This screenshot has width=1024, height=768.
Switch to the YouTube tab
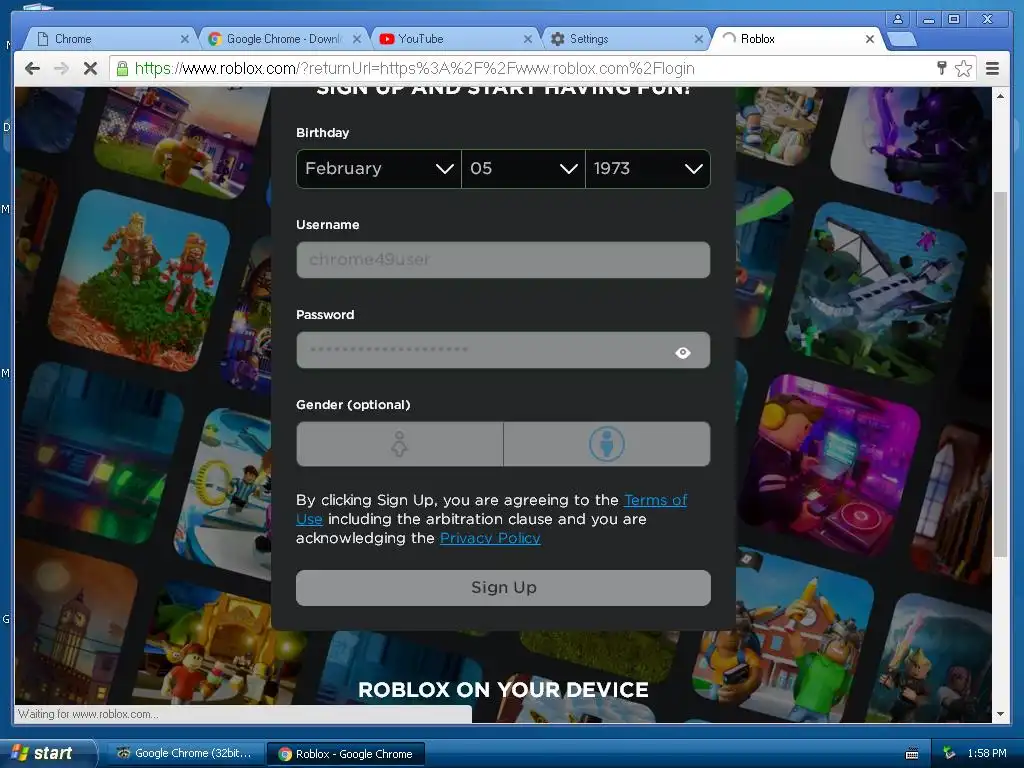[454, 39]
